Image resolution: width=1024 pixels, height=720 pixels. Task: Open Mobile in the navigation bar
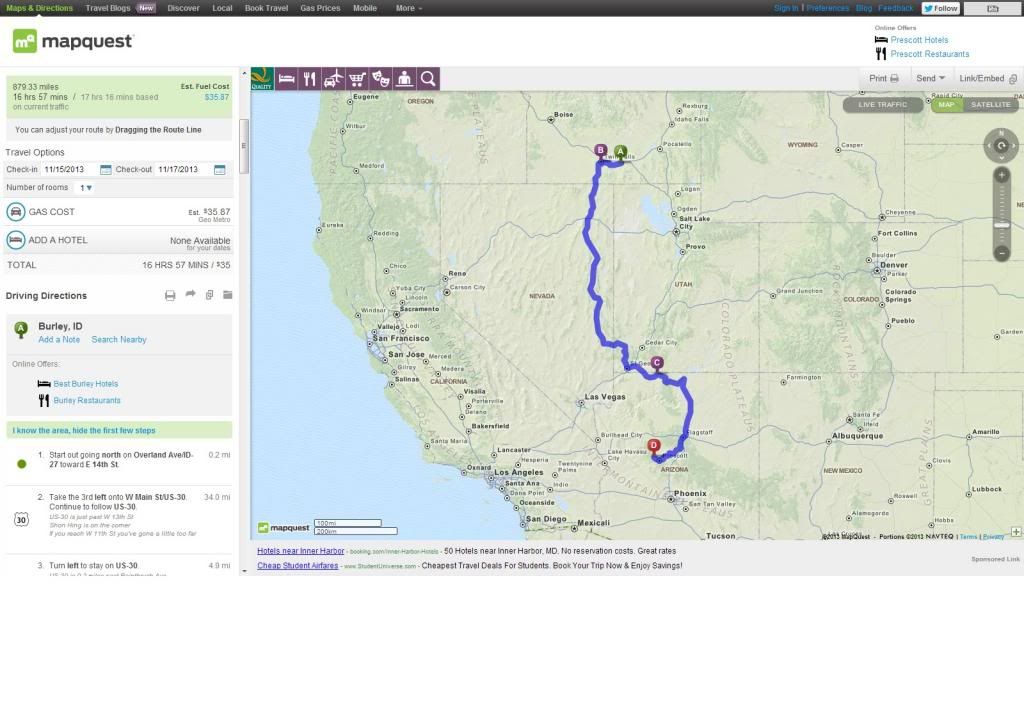coord(365,8)
